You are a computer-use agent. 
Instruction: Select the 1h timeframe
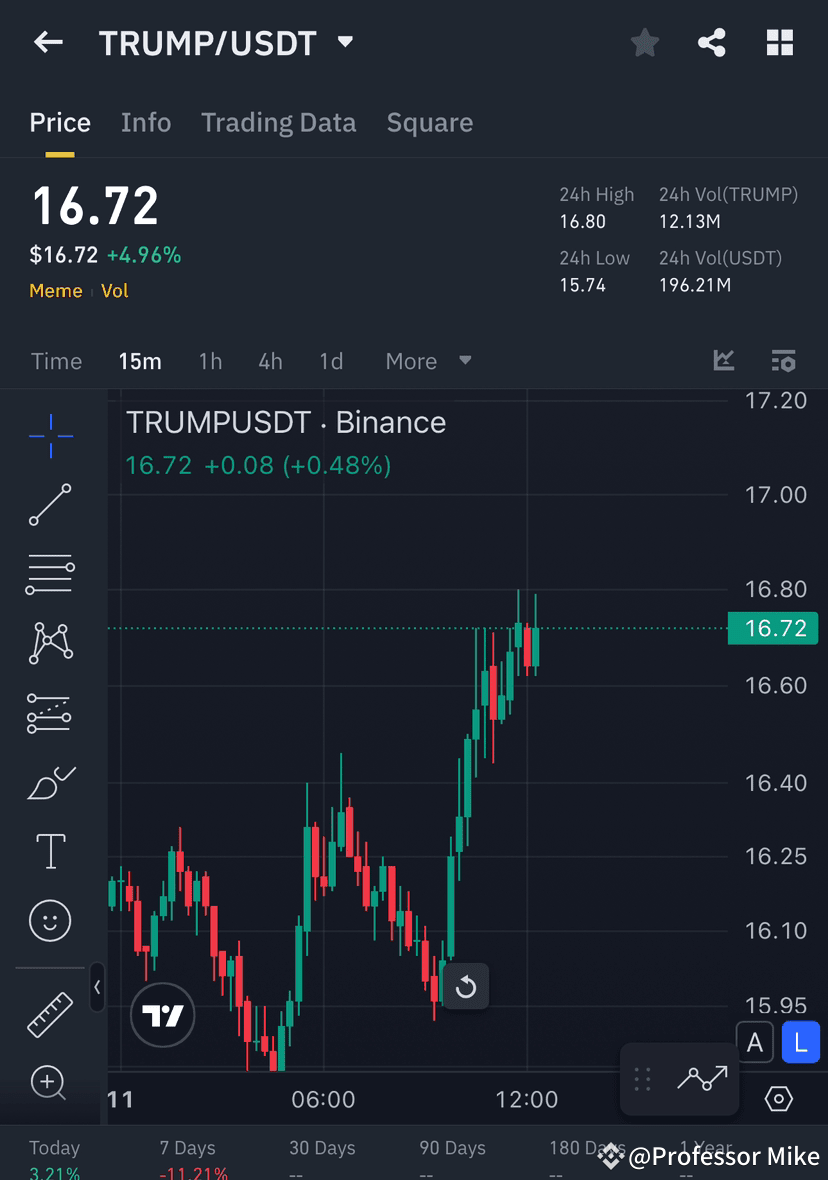[x=210, y=361]
